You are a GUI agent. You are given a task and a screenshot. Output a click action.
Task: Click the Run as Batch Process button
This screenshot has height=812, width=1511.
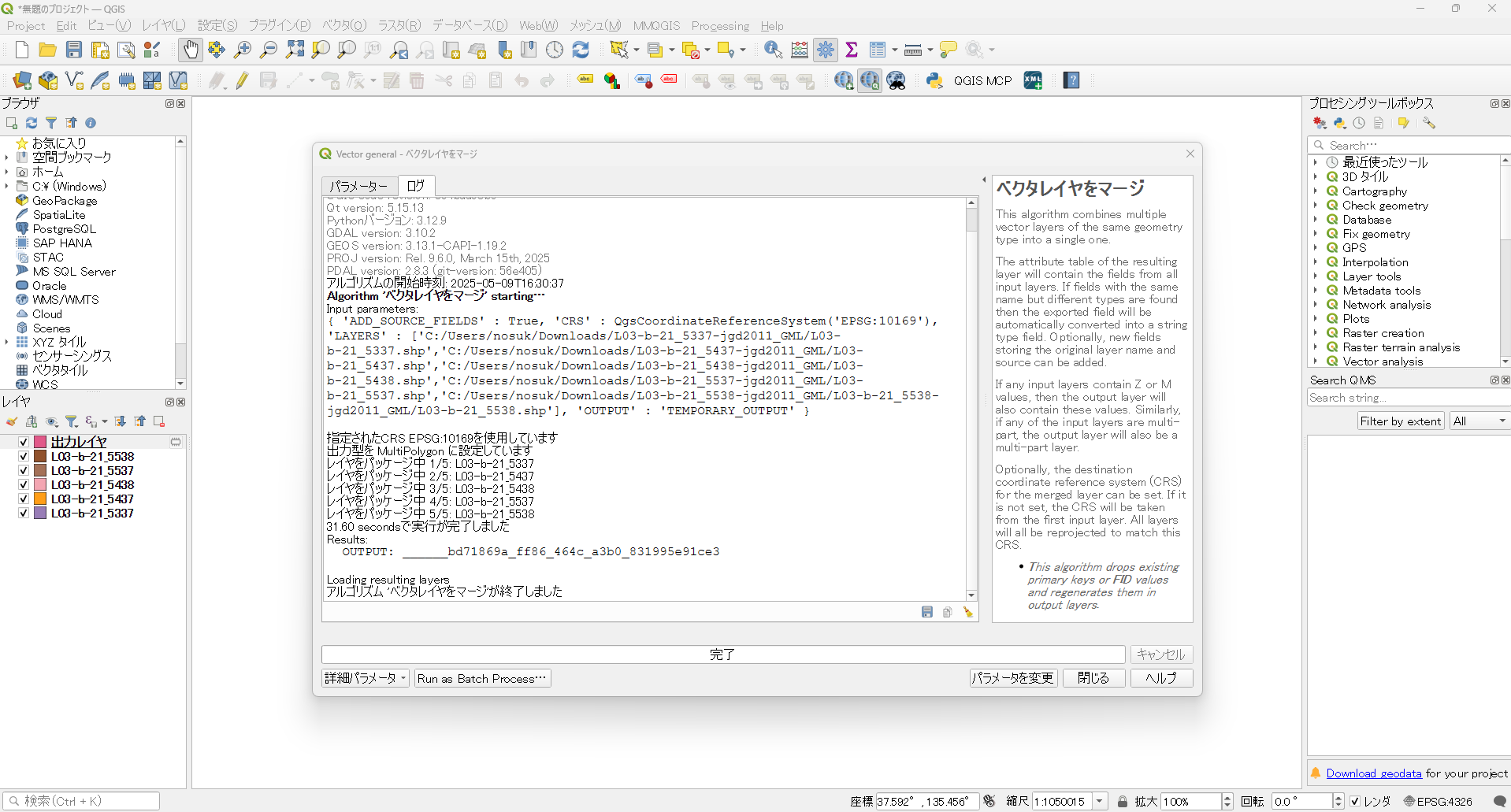(x=482, y=678)
